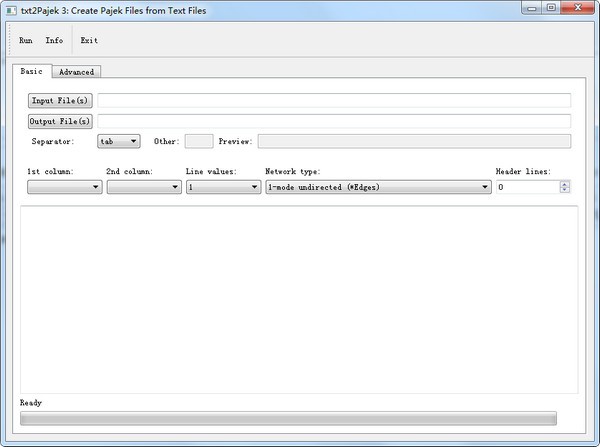
Task: Click the Network type label
Action: tap(293, 171)
